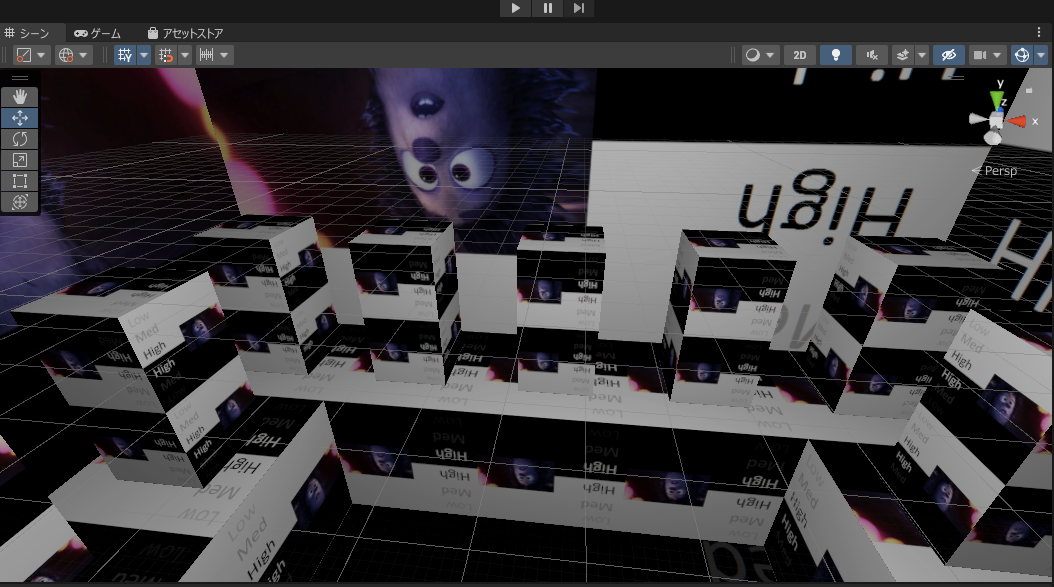Start Play mode with the play button
Image resolution: width=1054 pixels, height=587 pixels.
516,8
